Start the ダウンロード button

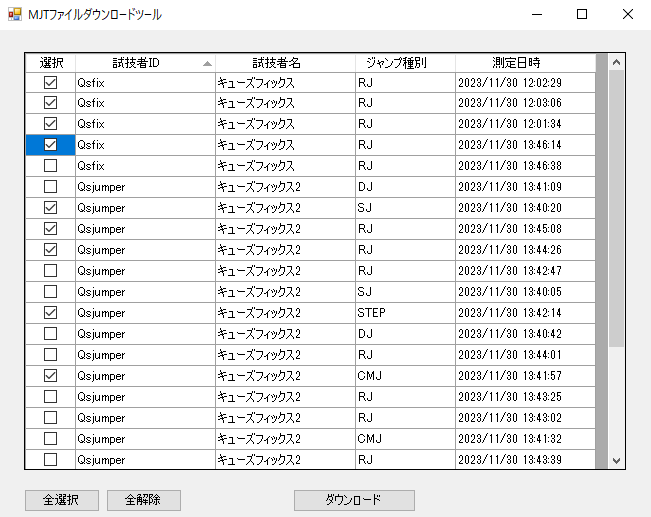pyautogui.click(x=354, y=500)
